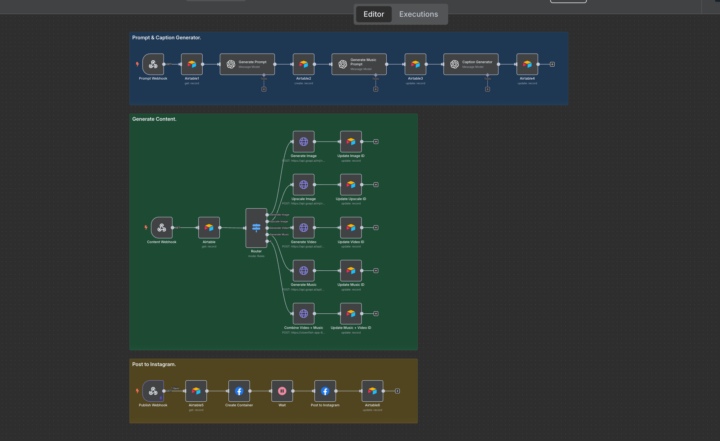This screenshot has height=441, width=720.
Task: Add node after Update Image ID plus
Action: point(376,141)
